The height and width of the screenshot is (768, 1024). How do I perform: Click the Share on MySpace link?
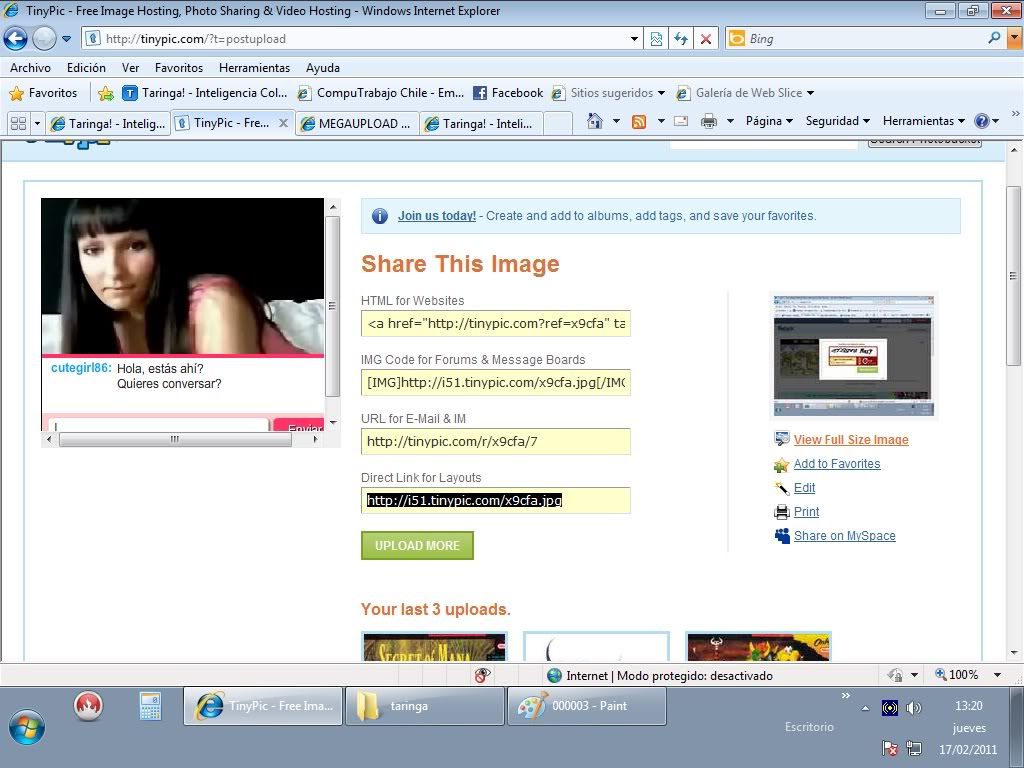pyautogui.click(x=844, y=536)
